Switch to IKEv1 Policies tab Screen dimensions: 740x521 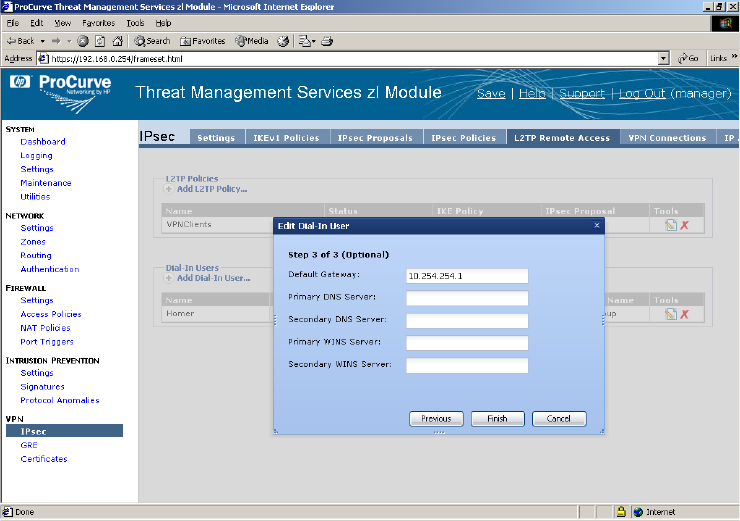pyautogui.click(x=286, y=138)
